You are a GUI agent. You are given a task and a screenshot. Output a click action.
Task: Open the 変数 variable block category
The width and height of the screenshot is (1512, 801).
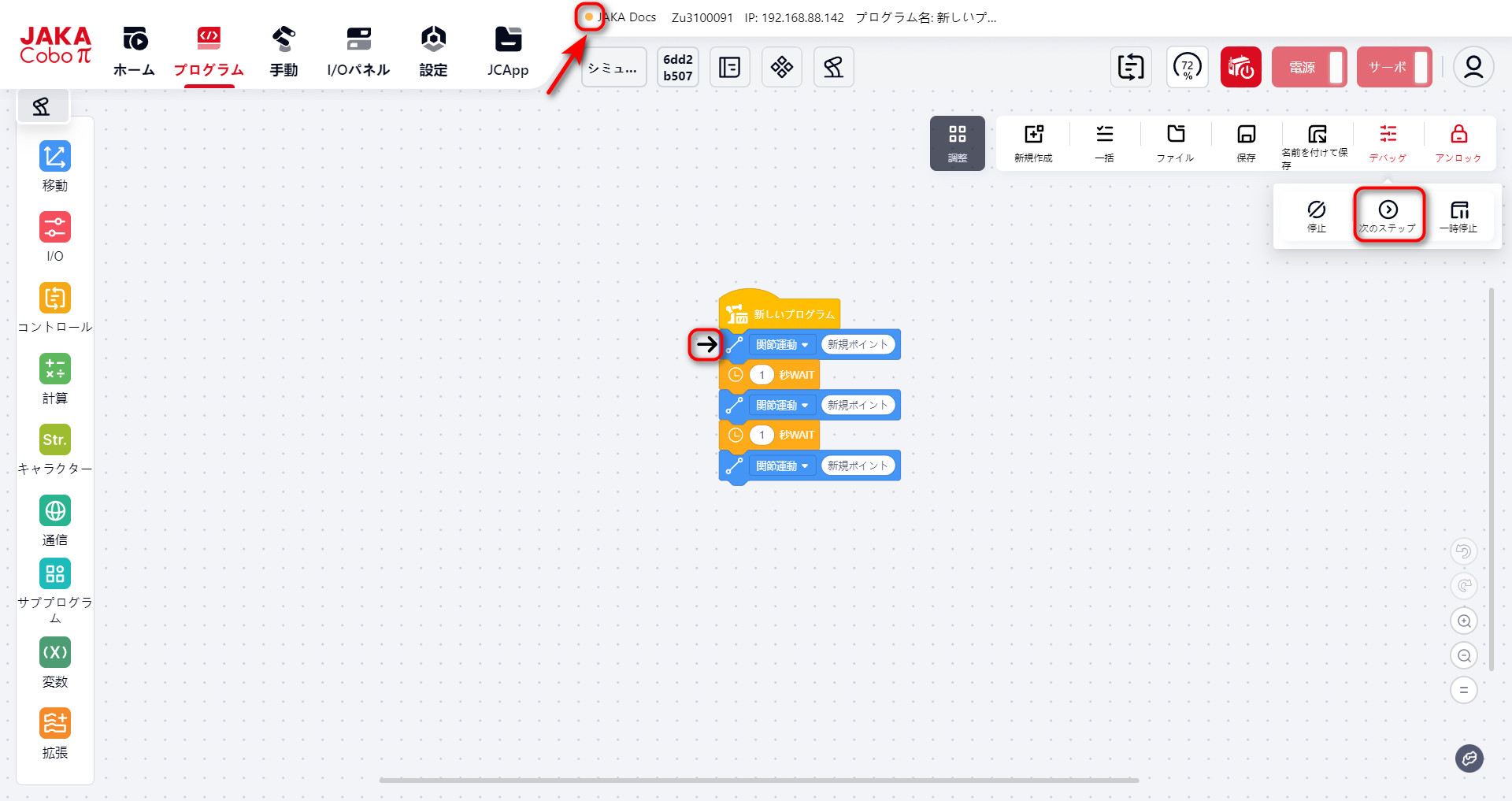point(54,662)
